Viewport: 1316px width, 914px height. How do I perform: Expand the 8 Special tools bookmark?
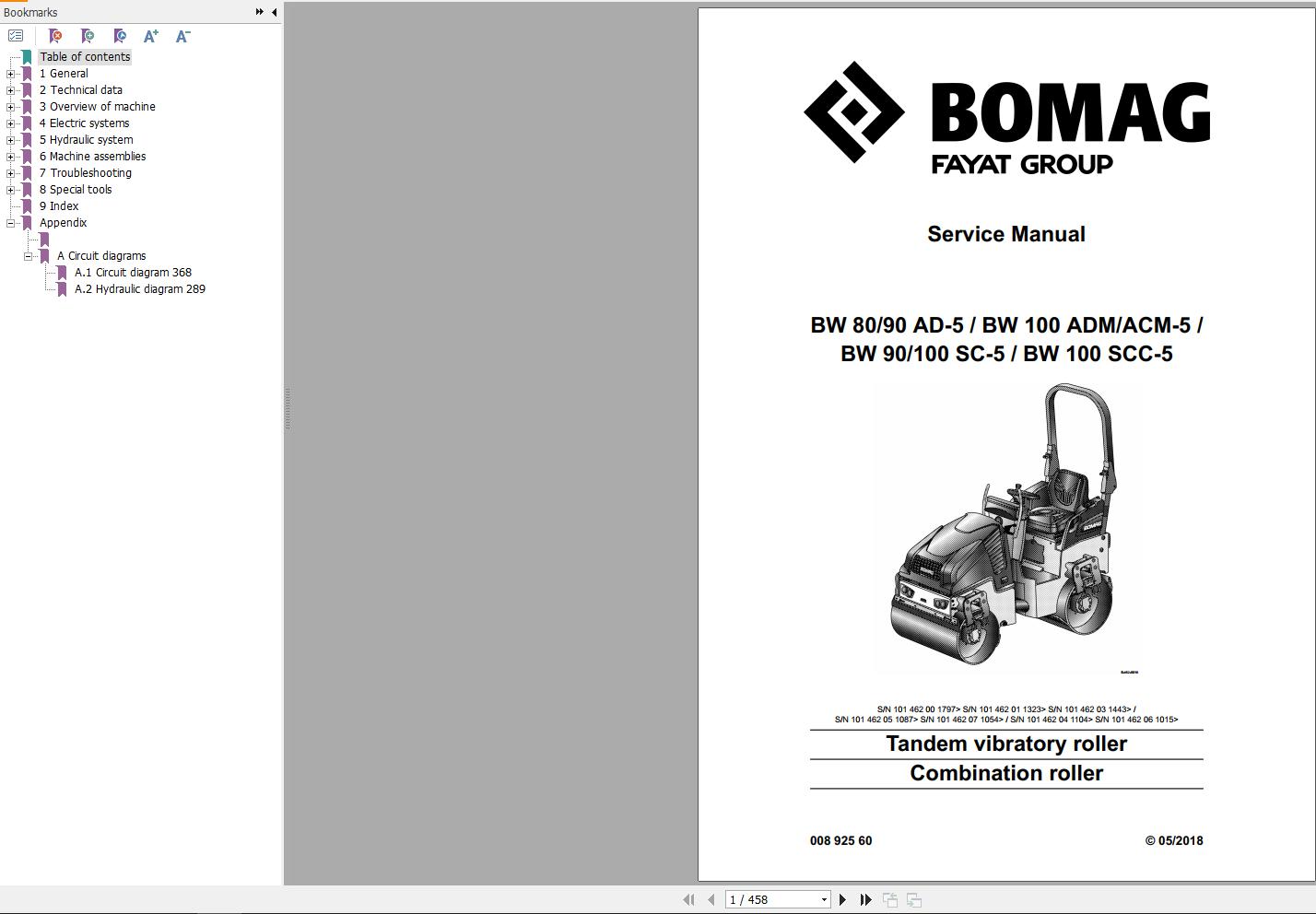tap(10, 190)
